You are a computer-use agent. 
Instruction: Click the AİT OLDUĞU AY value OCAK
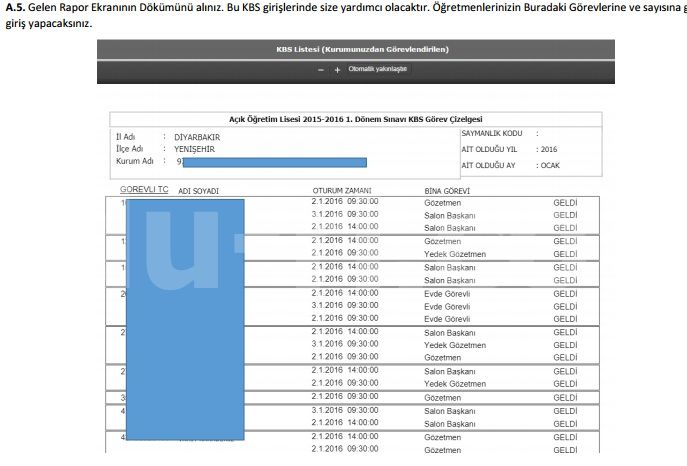click(x=550, y=166)
